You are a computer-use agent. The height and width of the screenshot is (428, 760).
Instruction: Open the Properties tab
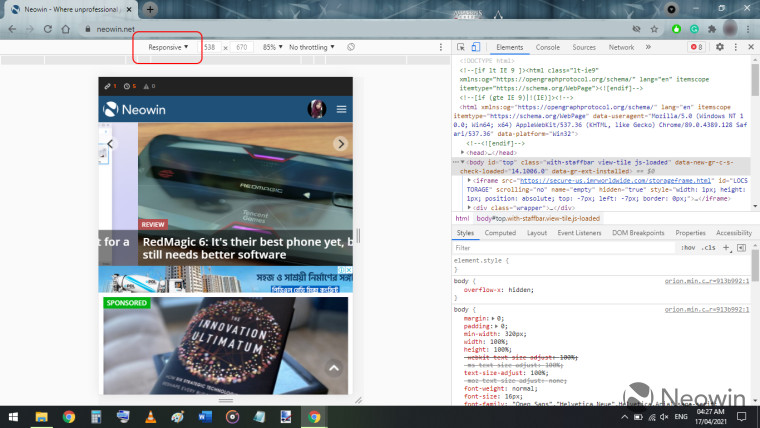click(690, 233)
